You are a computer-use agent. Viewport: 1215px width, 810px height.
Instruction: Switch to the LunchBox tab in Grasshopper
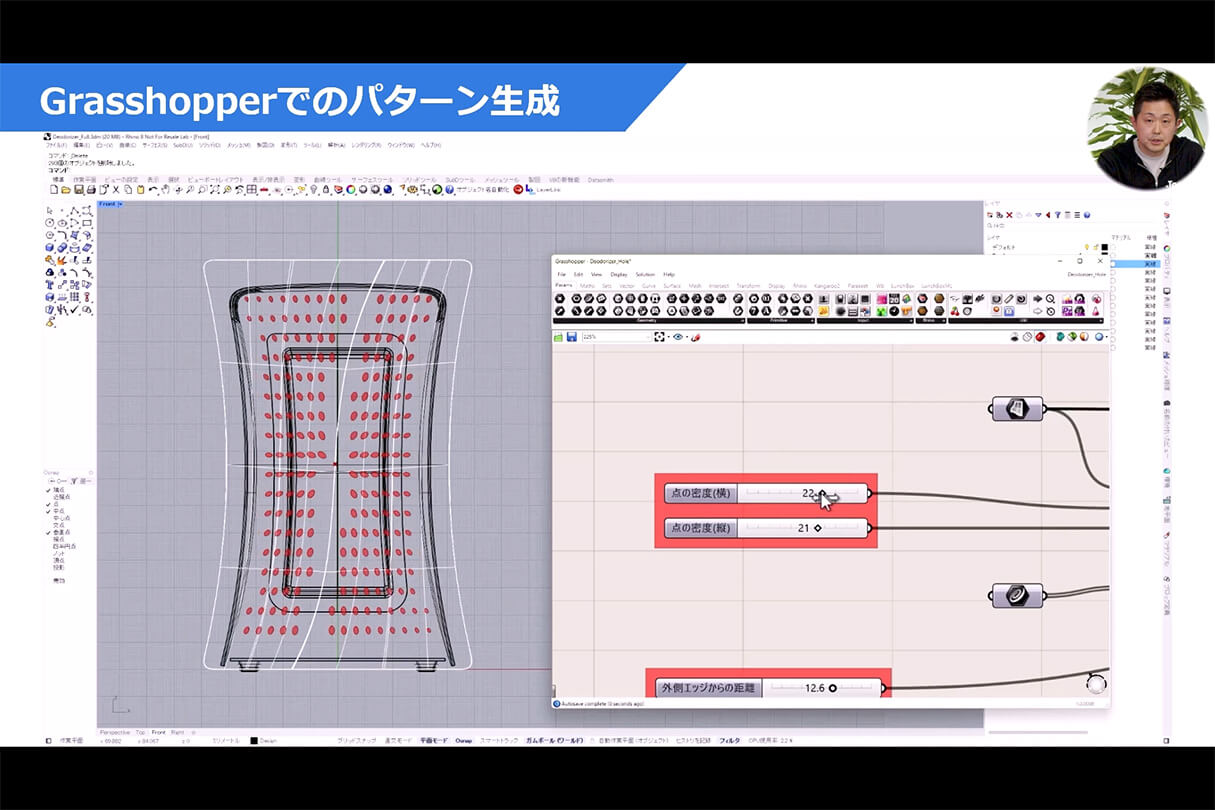(x=904, y=285)
